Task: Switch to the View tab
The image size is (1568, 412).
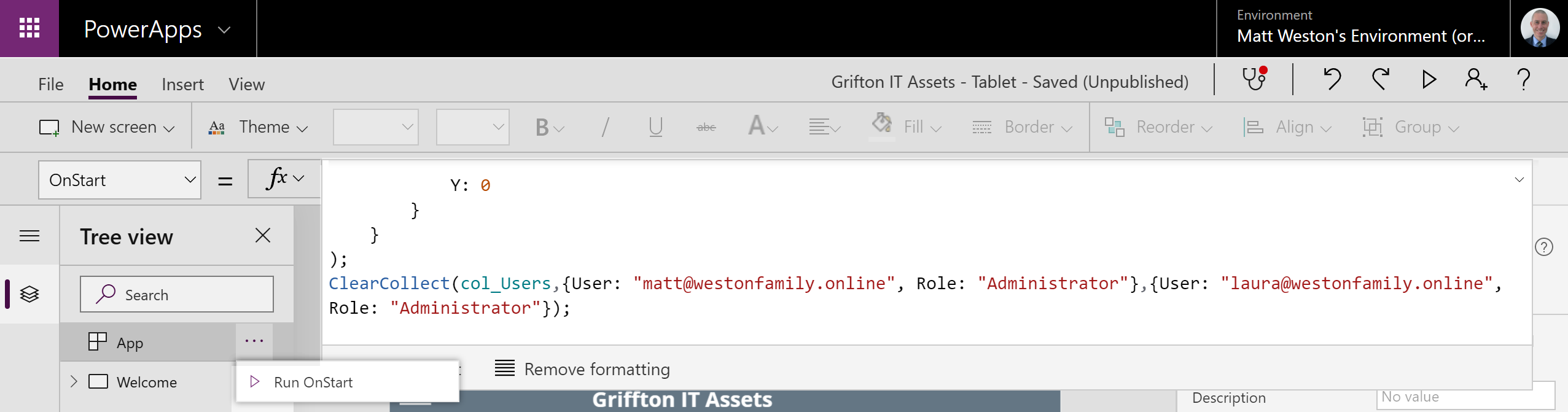Action: pos(247,84)
